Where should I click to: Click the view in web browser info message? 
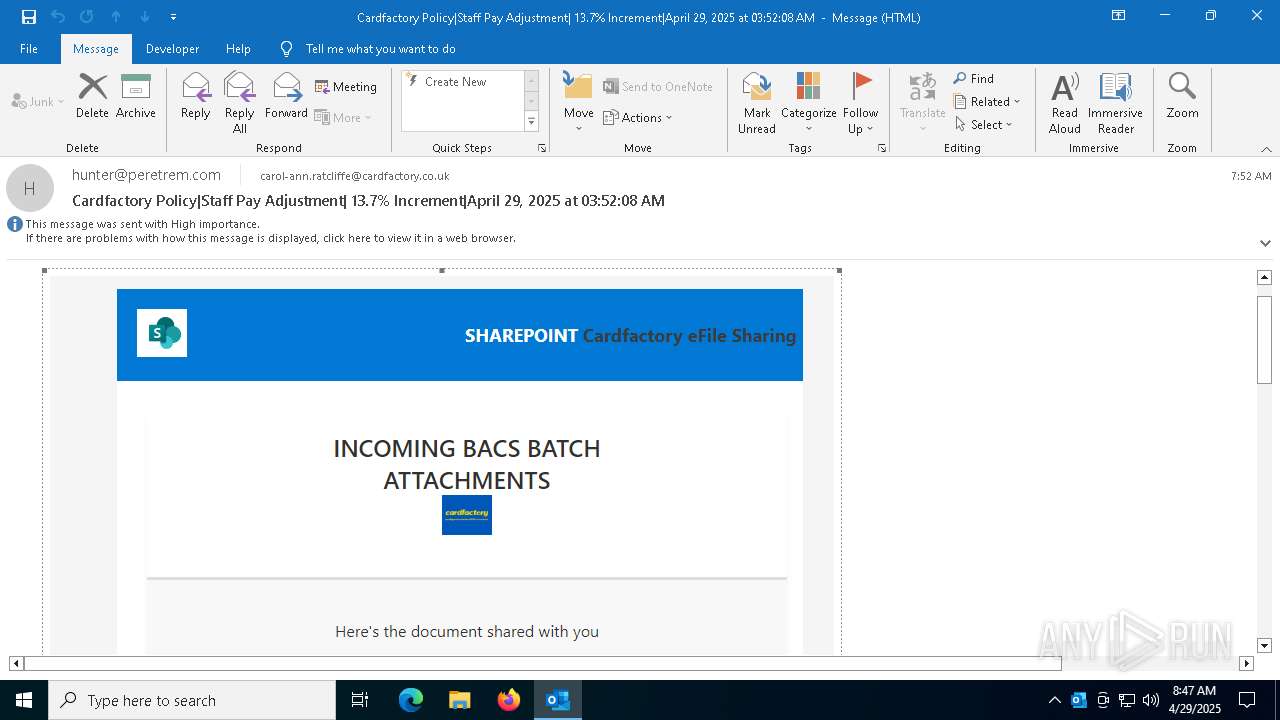[270, 238]
